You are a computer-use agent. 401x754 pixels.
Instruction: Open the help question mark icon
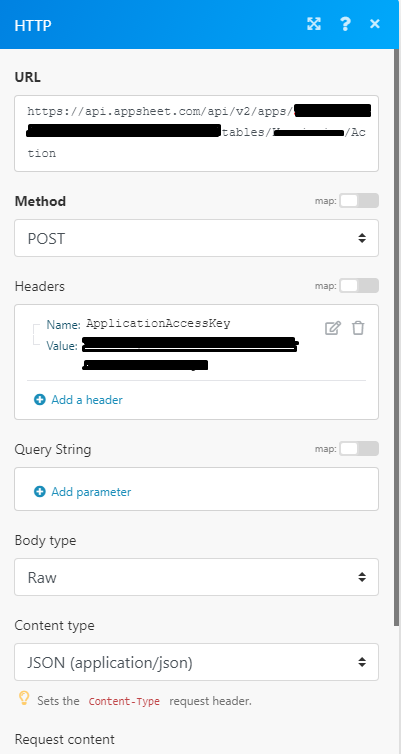click(345, 24)
